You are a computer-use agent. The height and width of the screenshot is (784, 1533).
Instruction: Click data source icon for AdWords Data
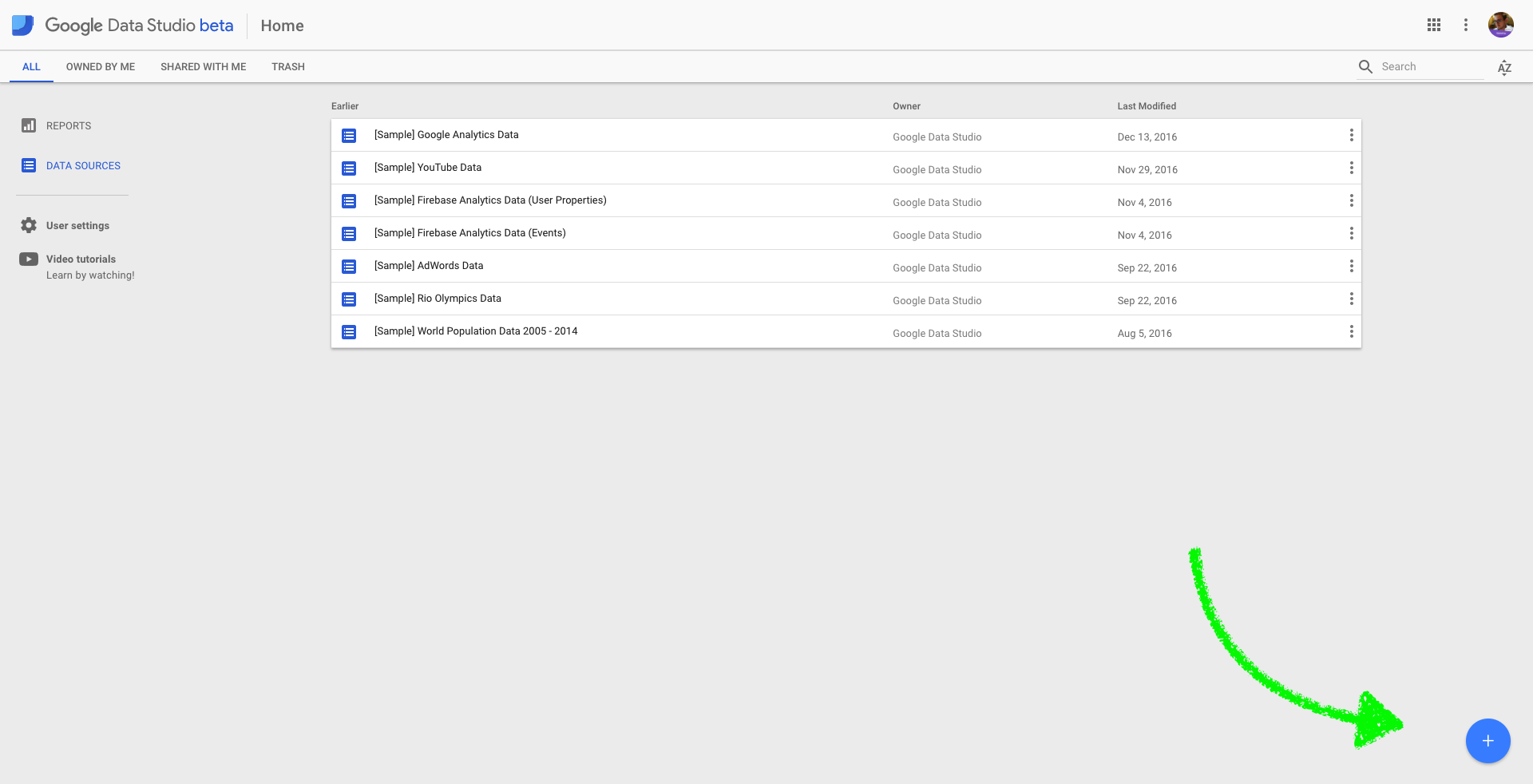[x=349, y=267]
